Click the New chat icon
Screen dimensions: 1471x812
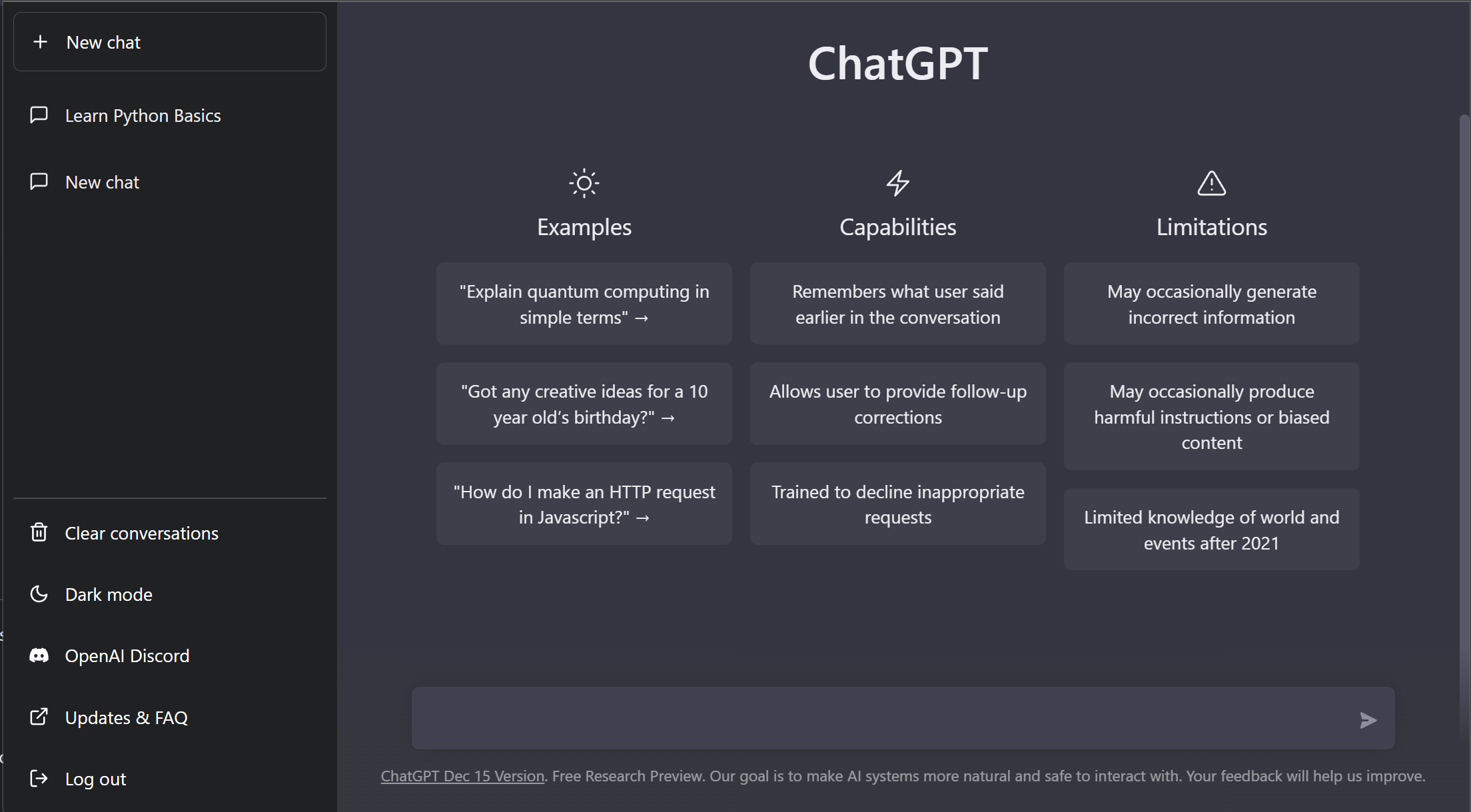(x=41, y=42)
